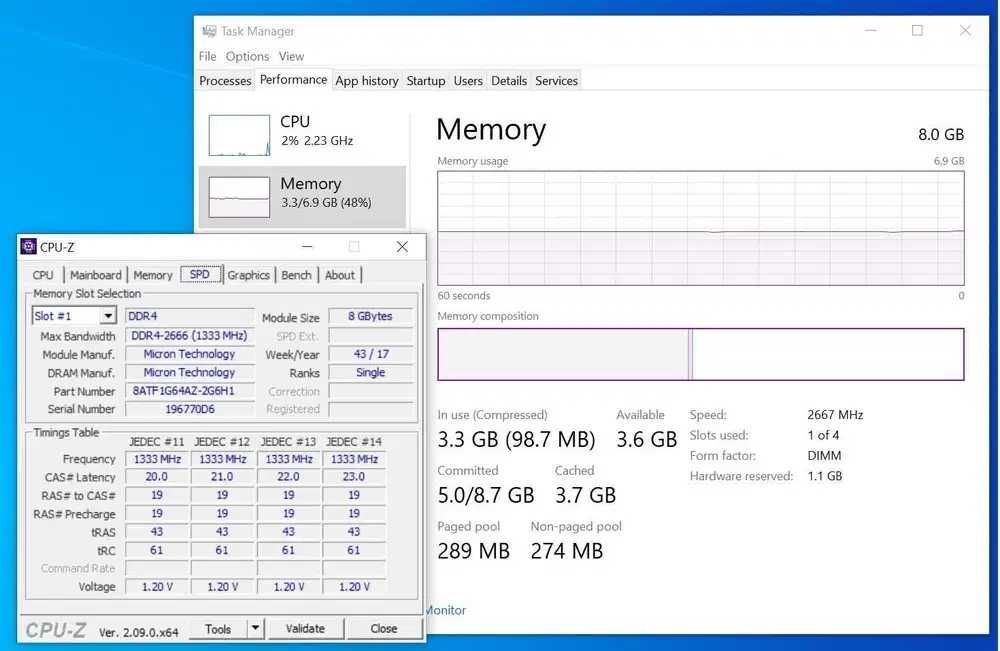Select the Memory graph thumbnail in sidebar
This screenshot has height=651, width=1000.
tap(239, 197)
